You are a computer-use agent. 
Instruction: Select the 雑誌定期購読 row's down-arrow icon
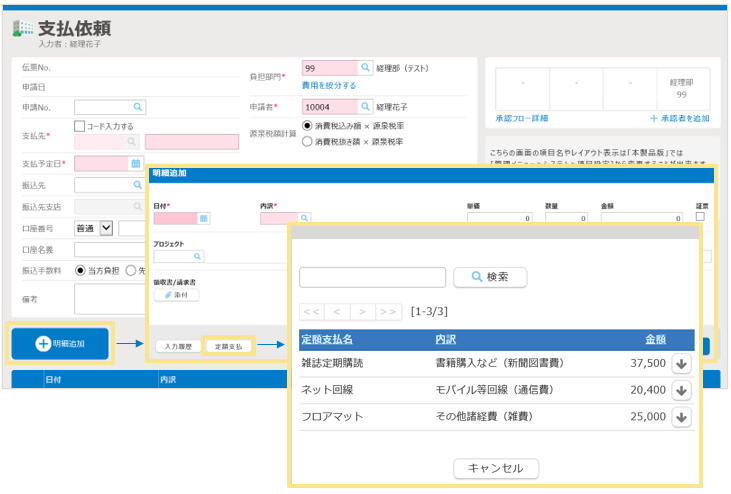pos(682,363)
